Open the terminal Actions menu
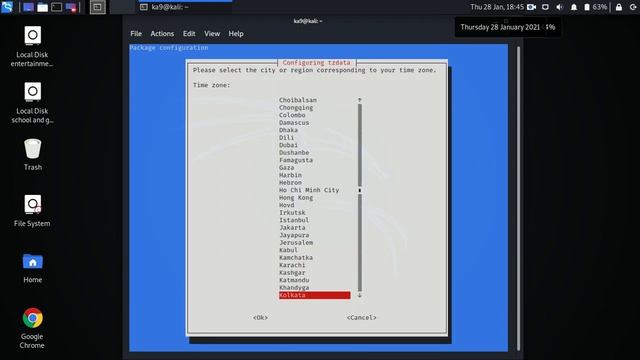640x360 pixels. [x=162, y=33]
